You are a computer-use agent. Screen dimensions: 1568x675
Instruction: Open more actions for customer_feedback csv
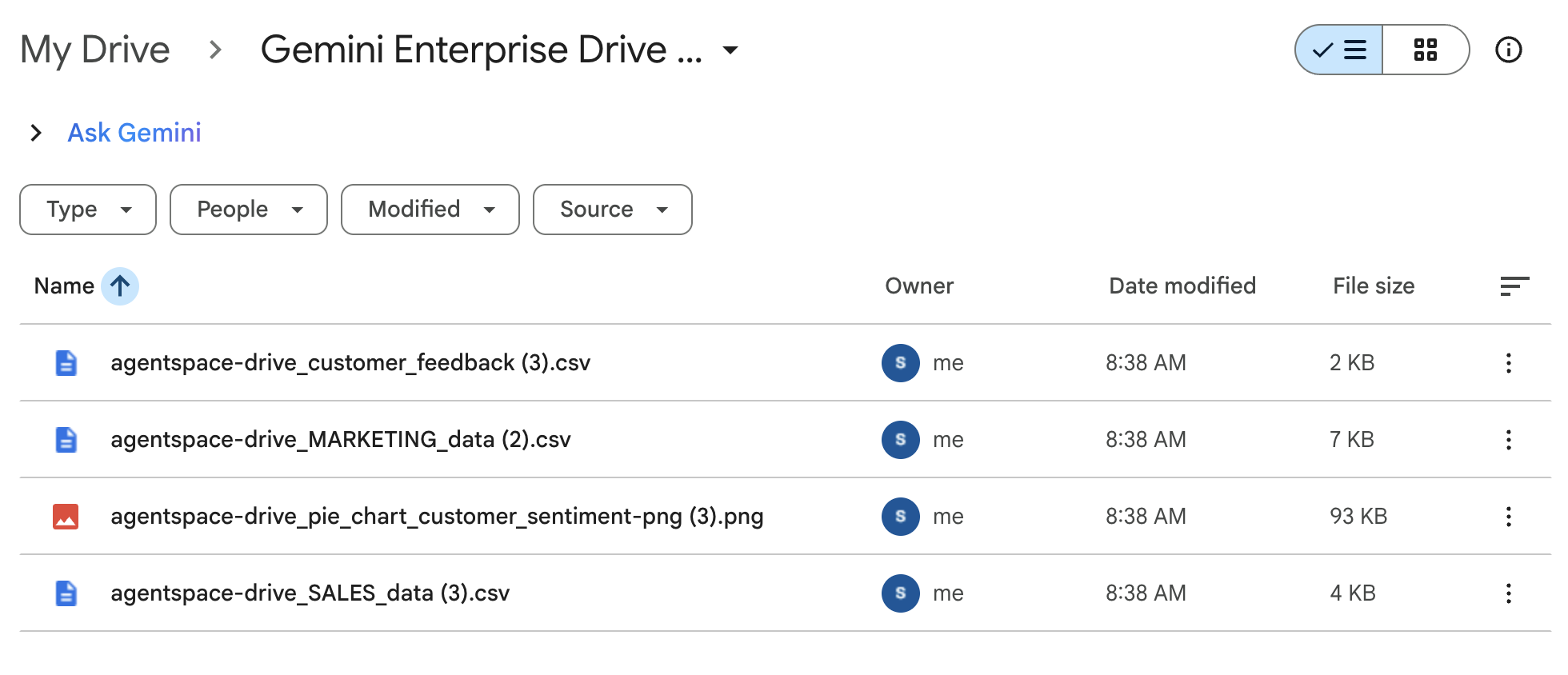(1508, 363)
